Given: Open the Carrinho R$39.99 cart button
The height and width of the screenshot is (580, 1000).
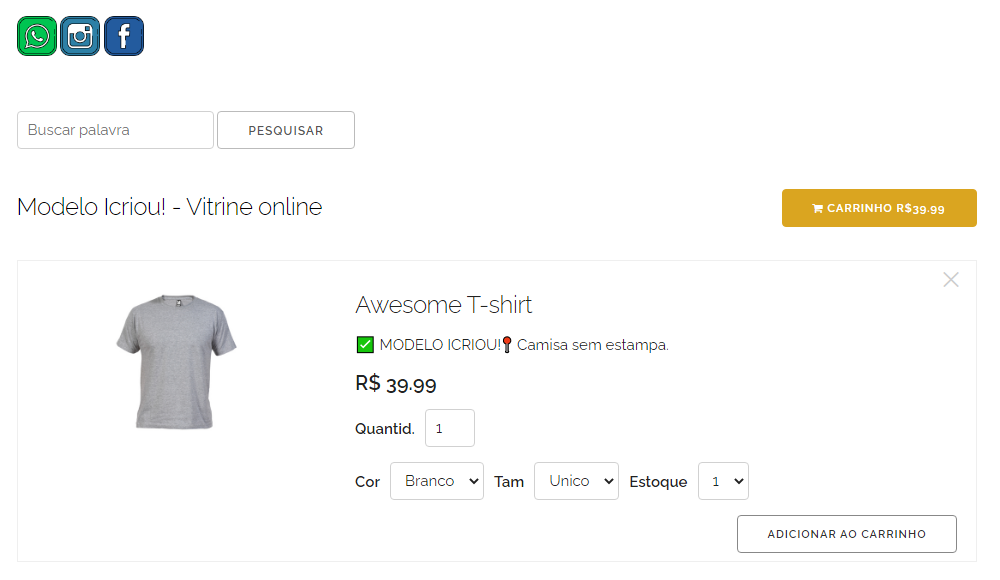Looking at the screenshot, I should tap(879, 208).
